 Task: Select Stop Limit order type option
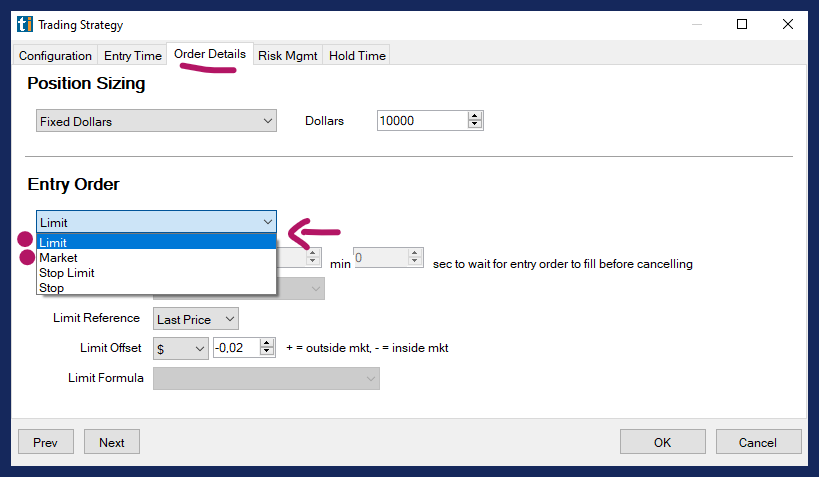click(155, 273)
